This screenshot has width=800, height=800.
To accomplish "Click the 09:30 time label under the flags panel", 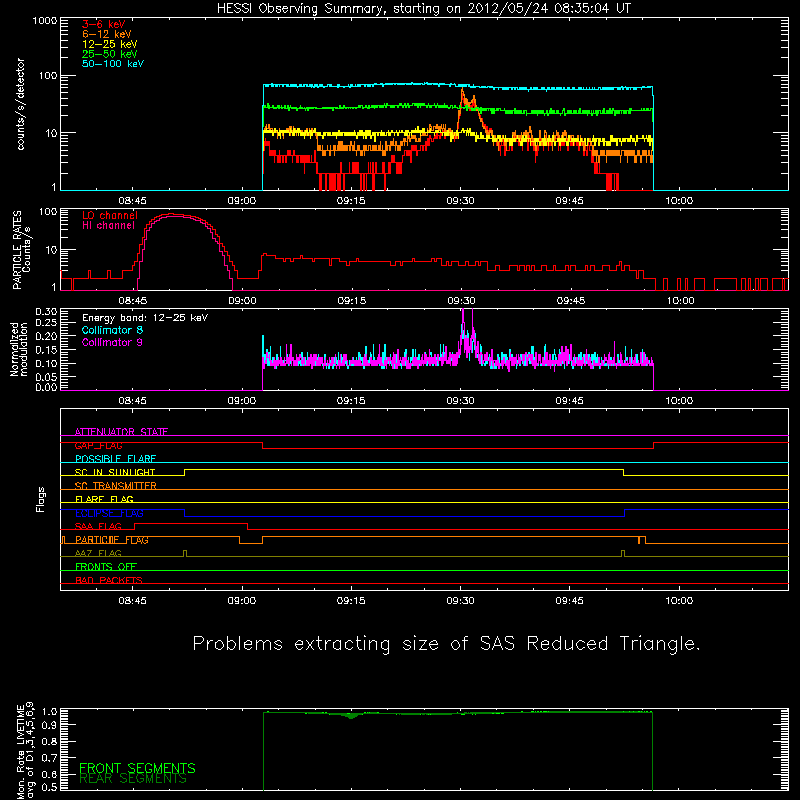I will tap(460, 601).
